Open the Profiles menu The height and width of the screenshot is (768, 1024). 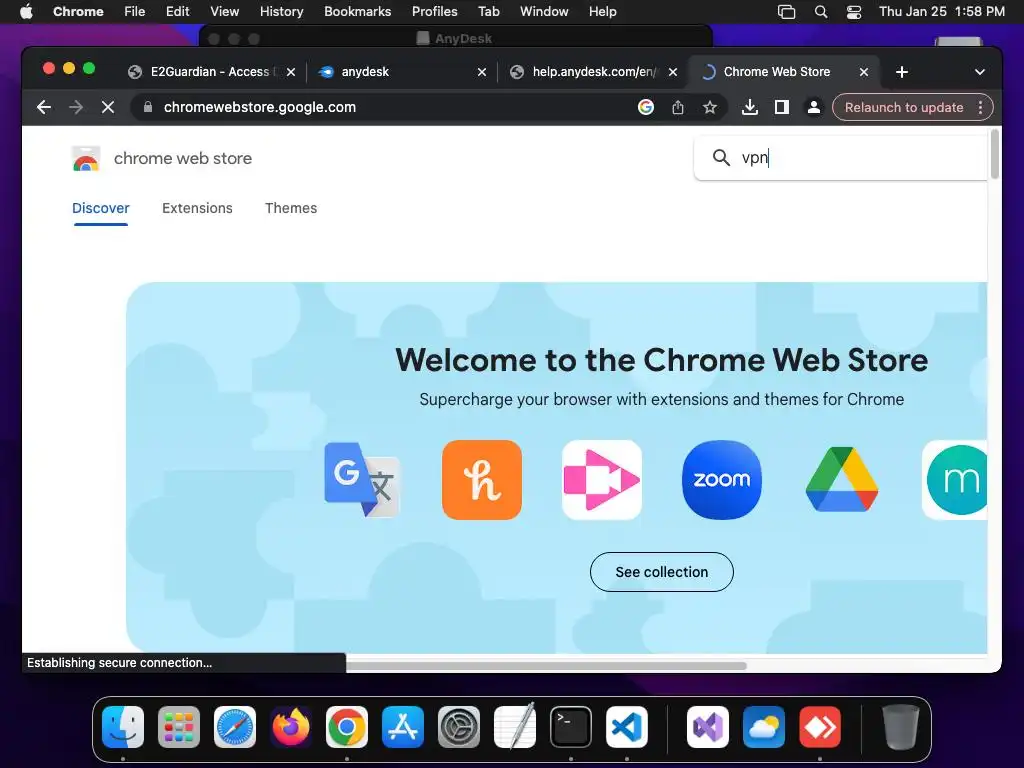434,11
